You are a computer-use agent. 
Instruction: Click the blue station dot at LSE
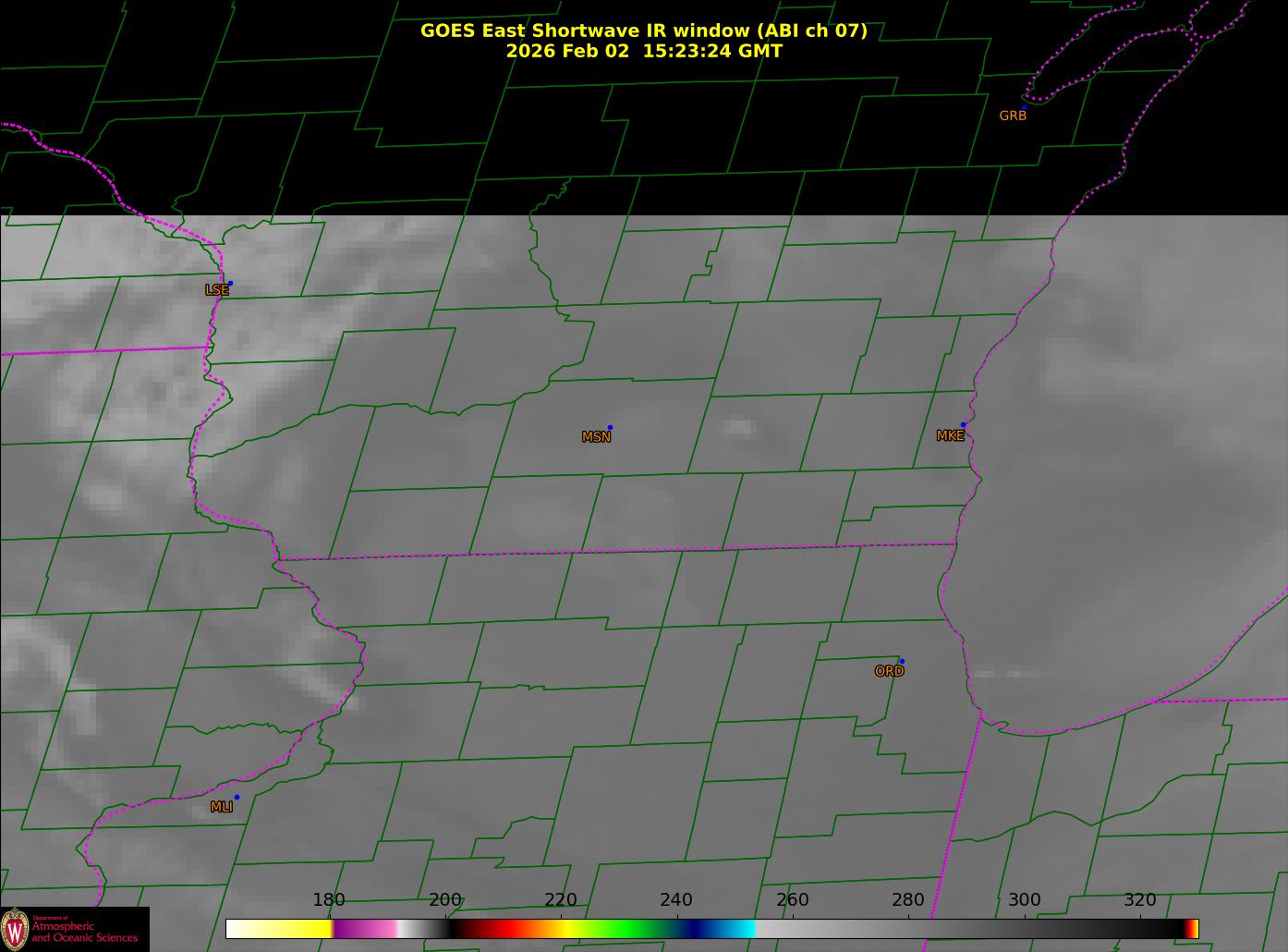pyautogui.click(x=230, y=283)
